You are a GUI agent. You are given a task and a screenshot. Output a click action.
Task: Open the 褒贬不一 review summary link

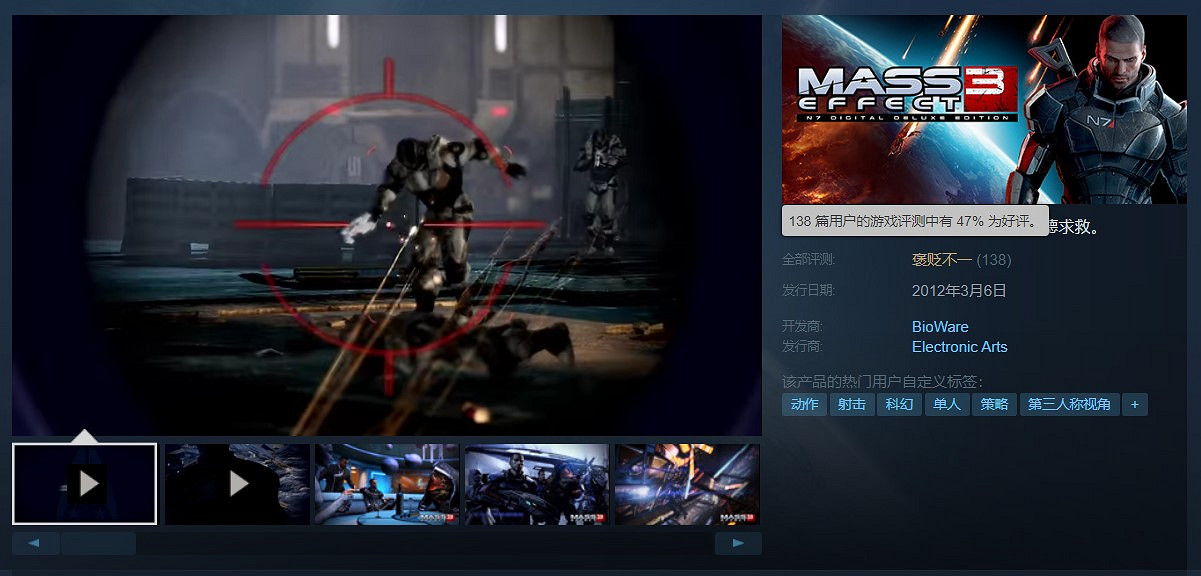coord(941,260)
